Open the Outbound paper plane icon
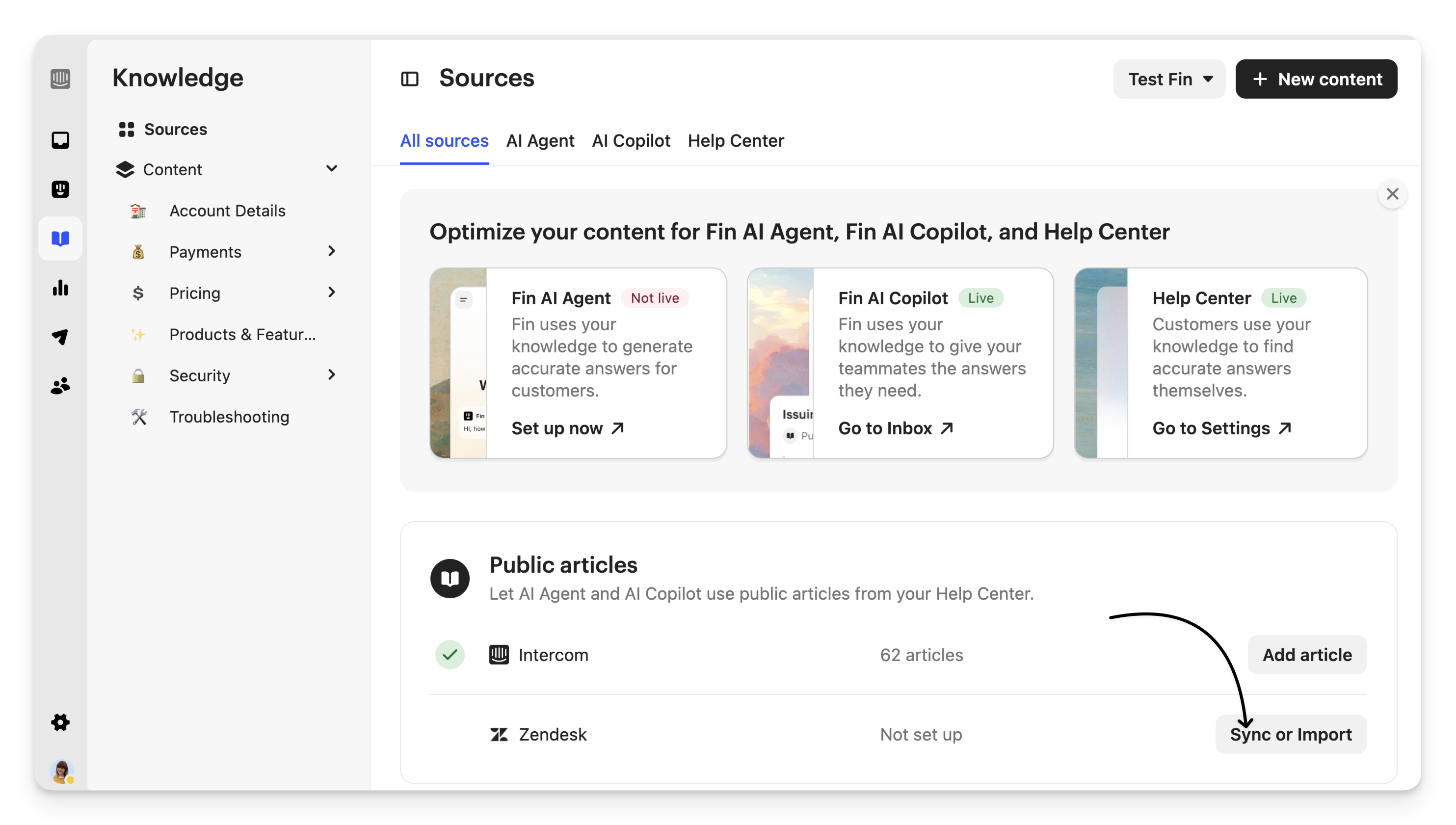The width and height of the screenshot is (1456, 825). coord(60,337)
